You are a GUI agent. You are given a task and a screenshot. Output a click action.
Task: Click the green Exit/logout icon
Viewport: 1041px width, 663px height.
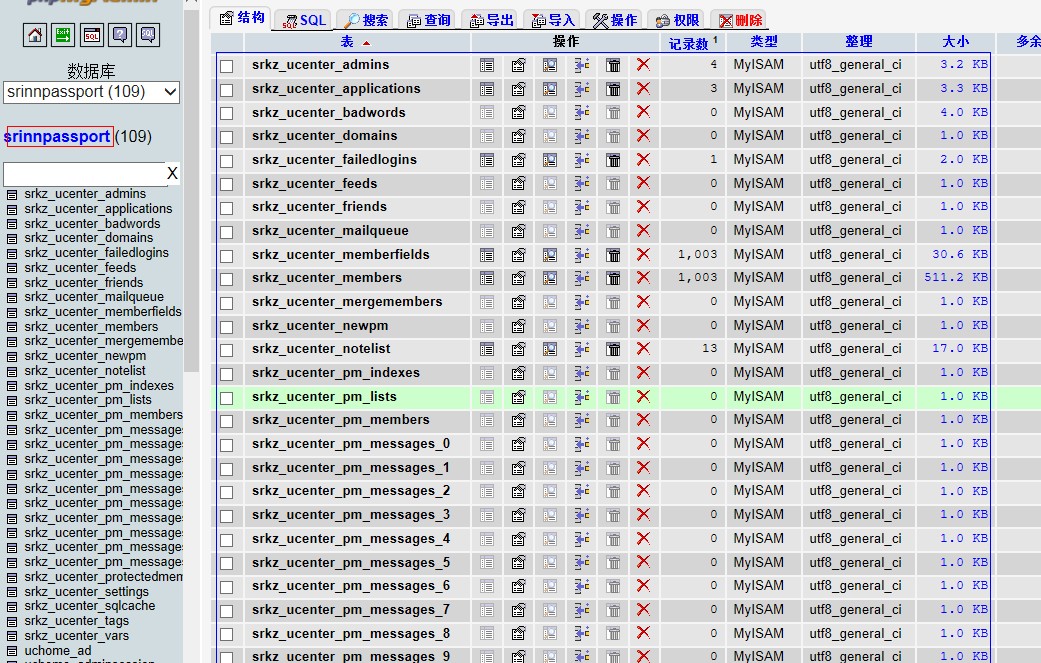coord(63,35)
